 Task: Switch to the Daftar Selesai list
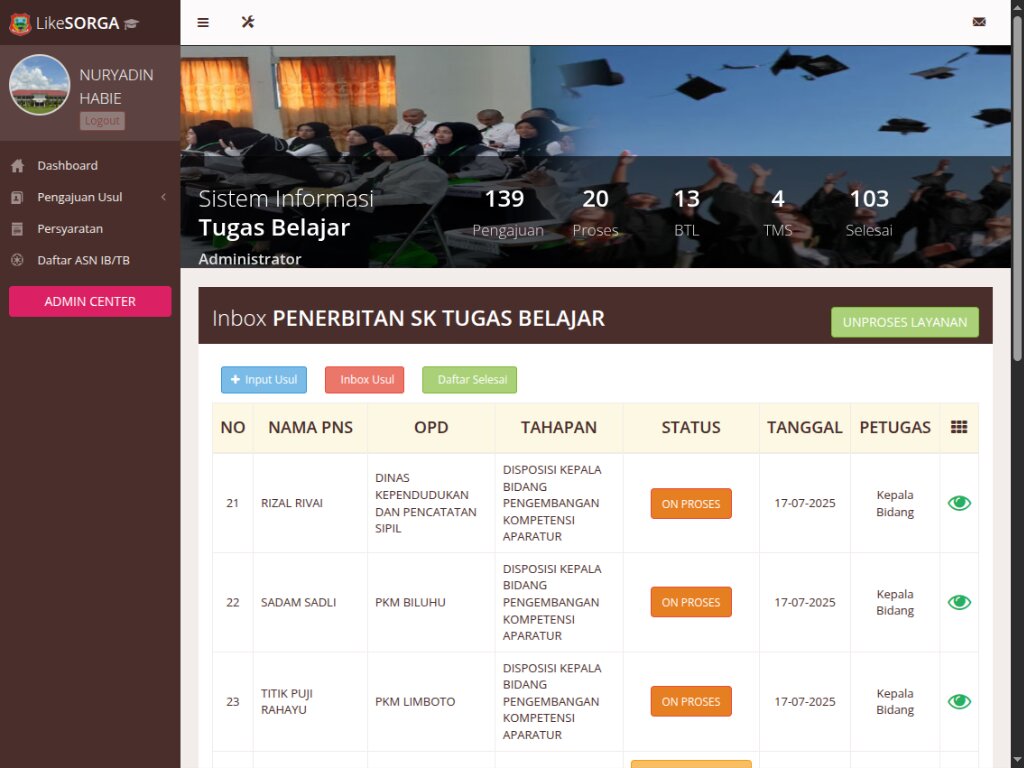click(x=469, y=380)
